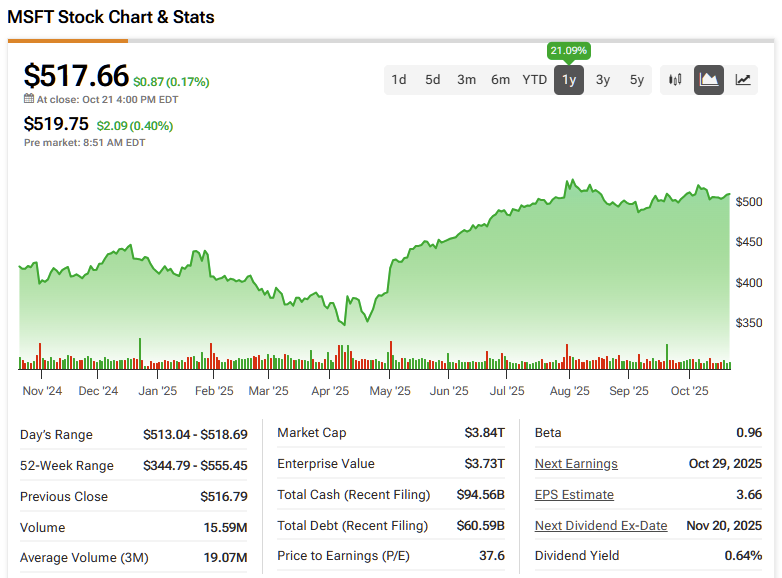Show year-to-date with YTD button

[x=535, y=80]
